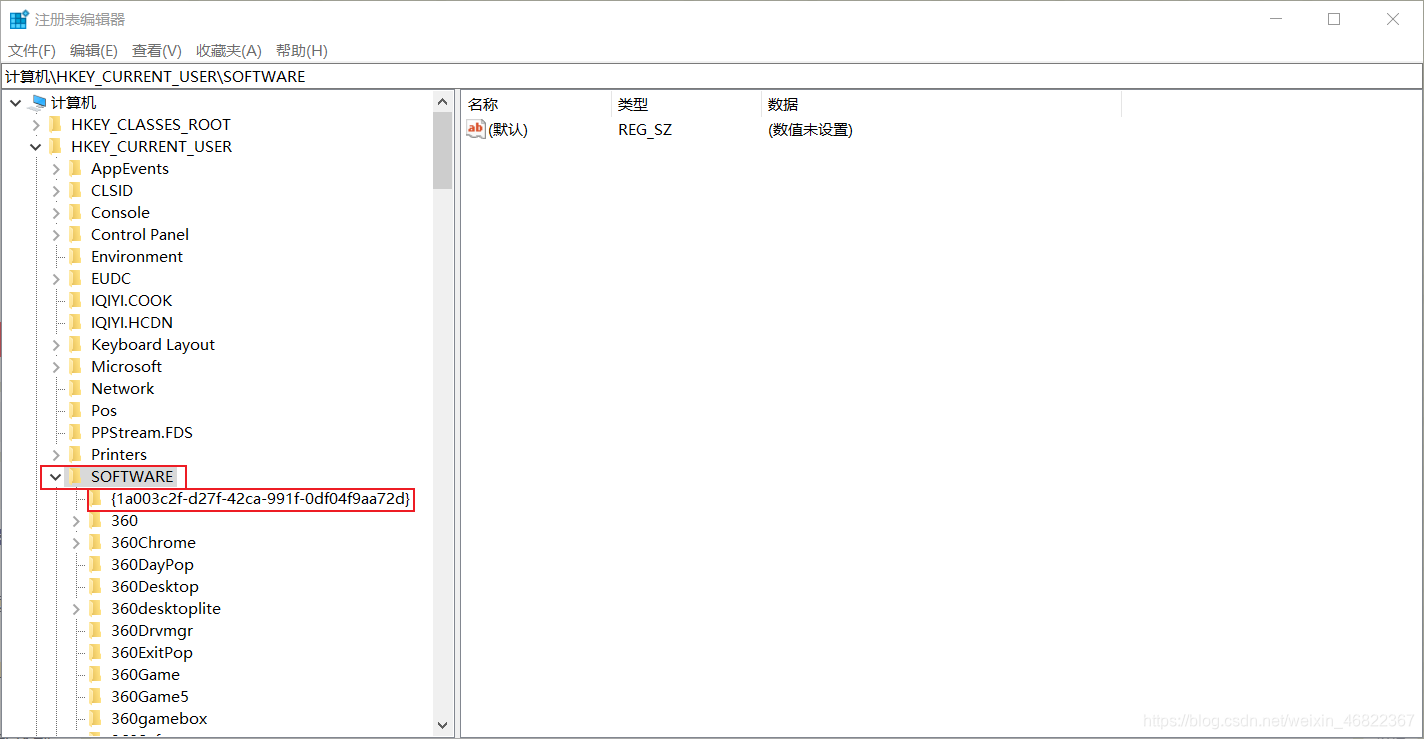1424x739 pixels.
Task: Select the (默认) REG_SZ value icon
Action: (475, 129)
